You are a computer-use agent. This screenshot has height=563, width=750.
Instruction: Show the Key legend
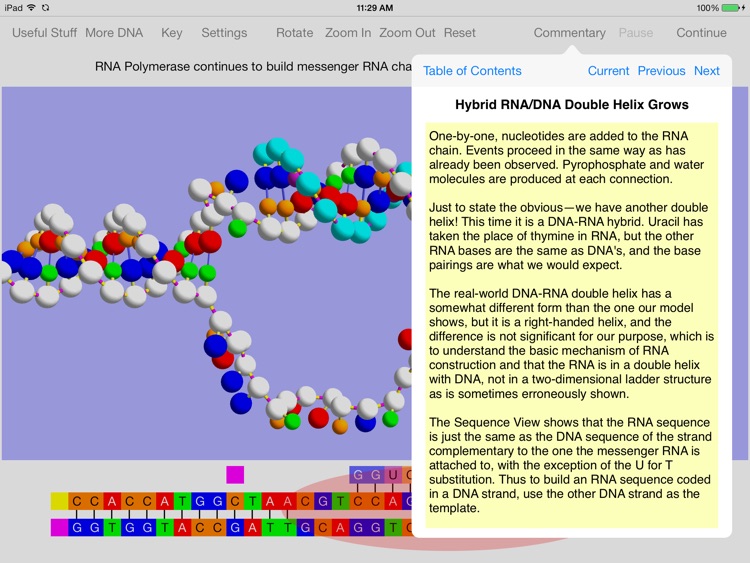point(172,33)
